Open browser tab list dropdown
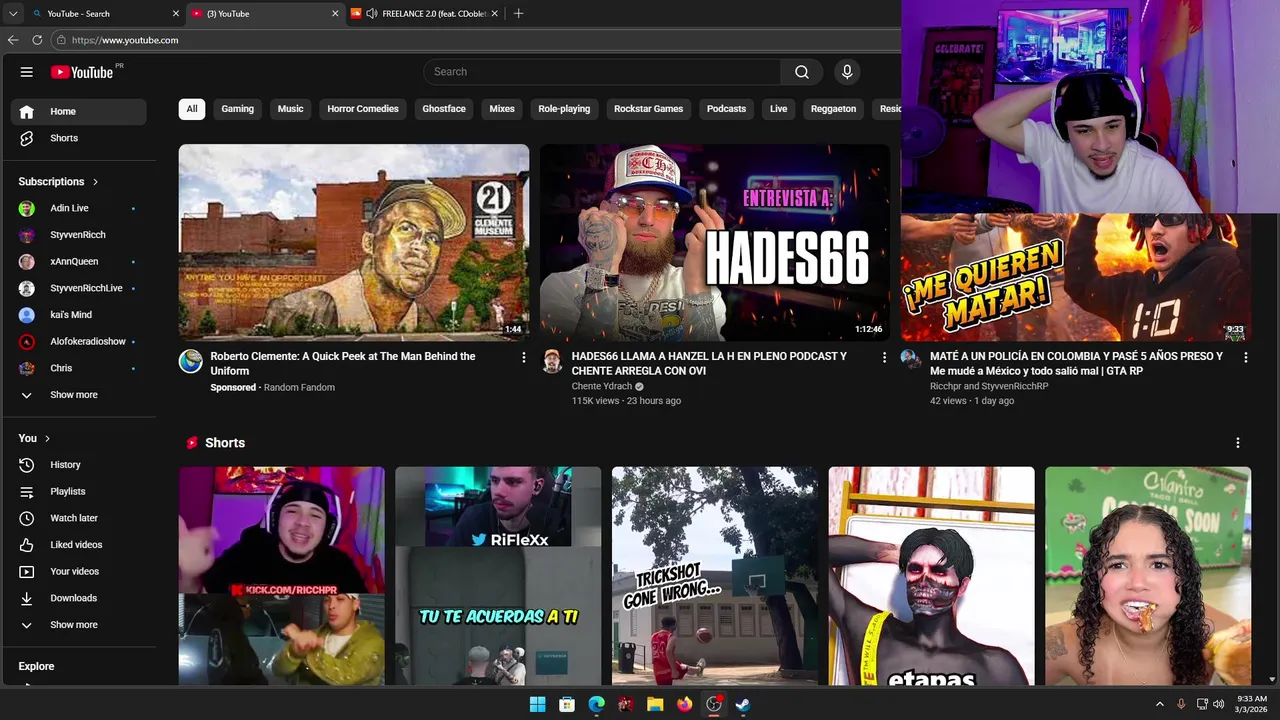The height and width of the screenshot is (720, 1280). tap(13, 14)
